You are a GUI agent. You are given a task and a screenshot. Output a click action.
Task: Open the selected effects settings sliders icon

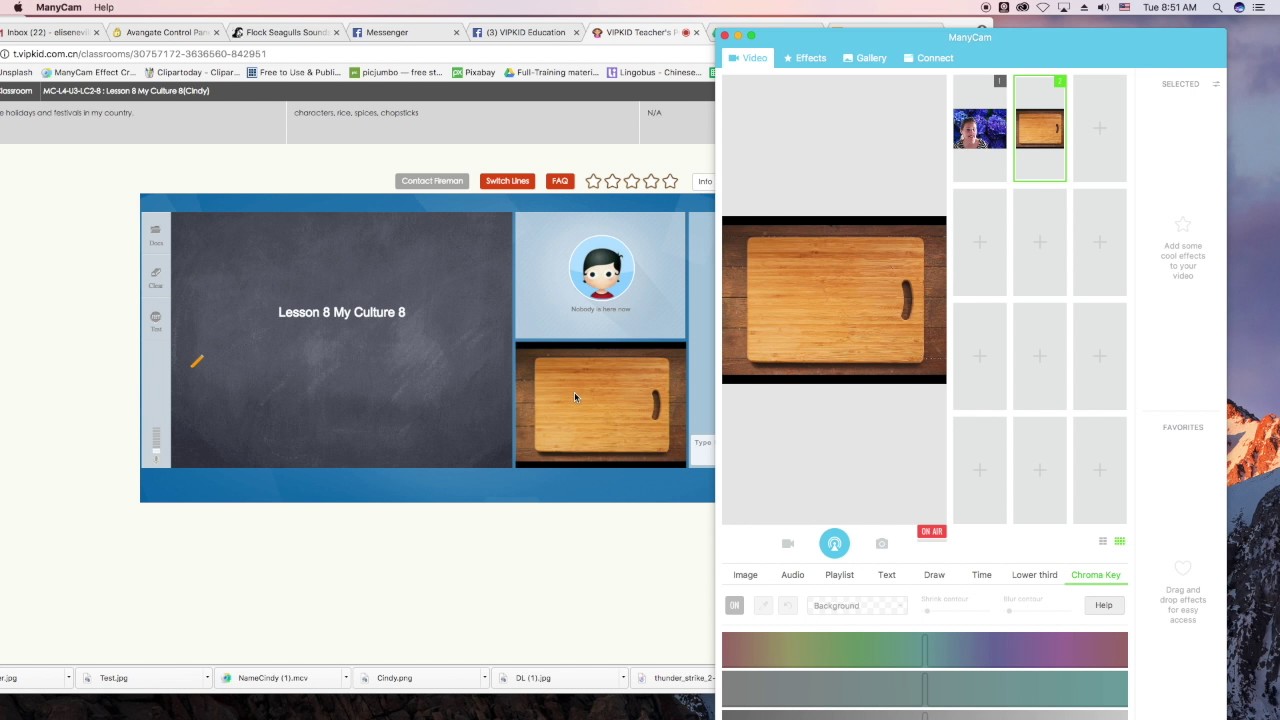point(1216,84)
